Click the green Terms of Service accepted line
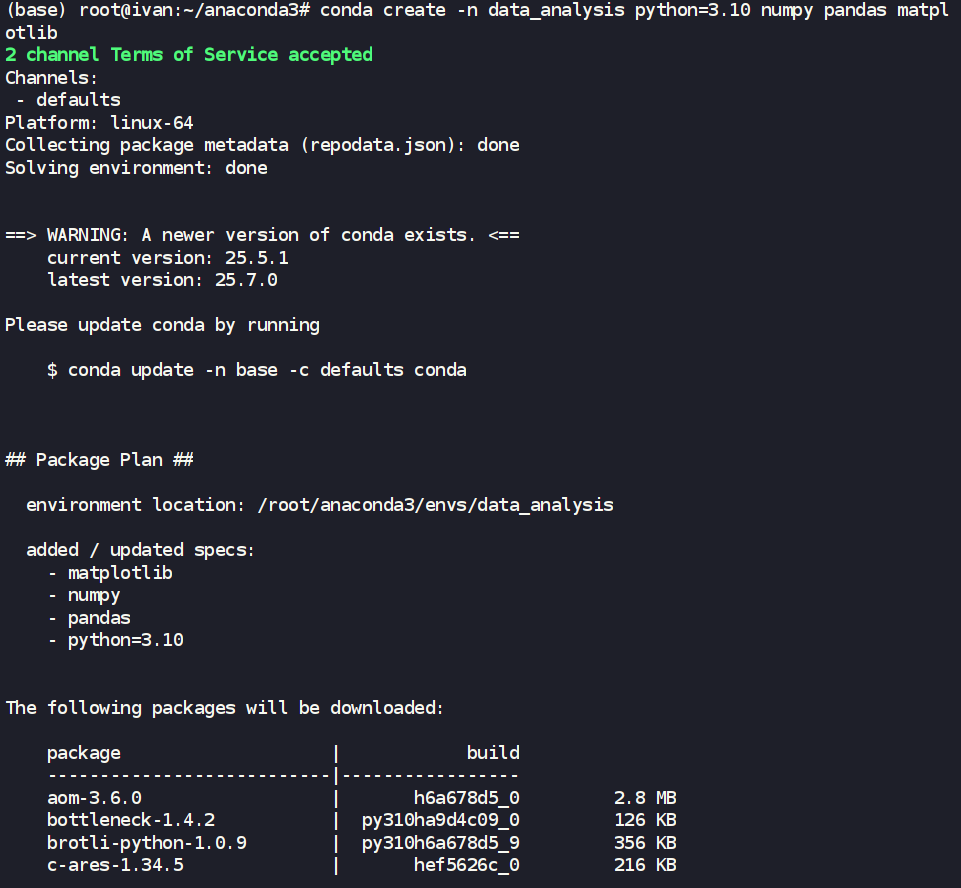This screenshot has height=888, width=961. (189, 55)
